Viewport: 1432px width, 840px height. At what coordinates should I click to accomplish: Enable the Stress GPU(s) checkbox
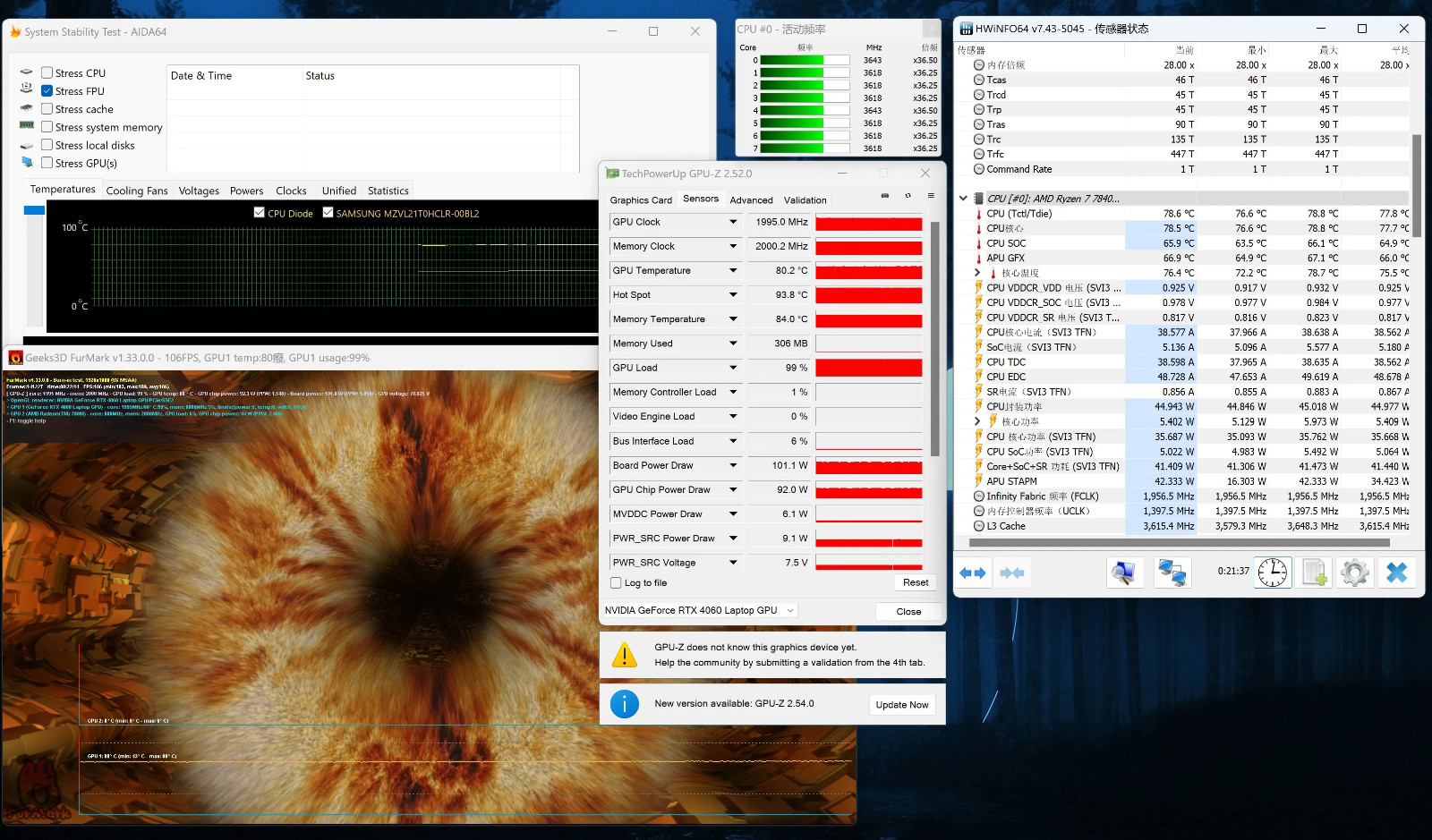tap(47, 163)
